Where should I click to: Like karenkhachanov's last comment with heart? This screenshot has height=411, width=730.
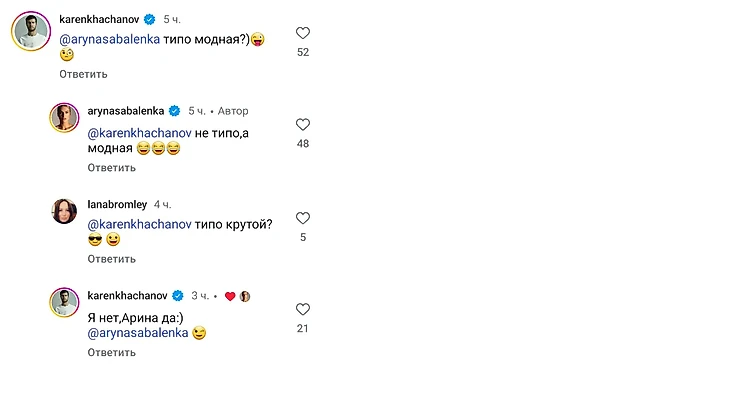[303, 310]
